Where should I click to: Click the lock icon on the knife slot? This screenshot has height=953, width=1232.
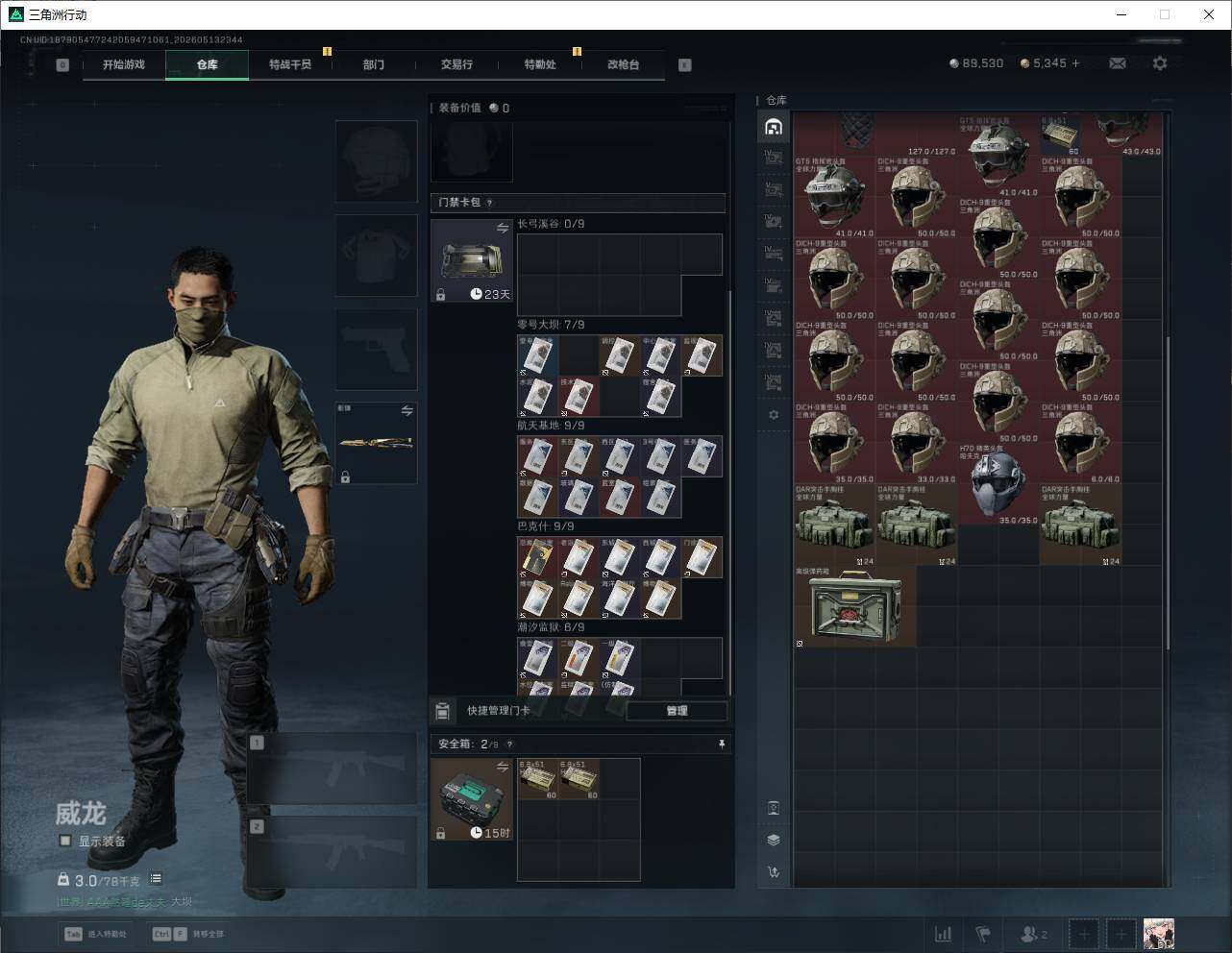pyautogui.click(x=345, y=476)
